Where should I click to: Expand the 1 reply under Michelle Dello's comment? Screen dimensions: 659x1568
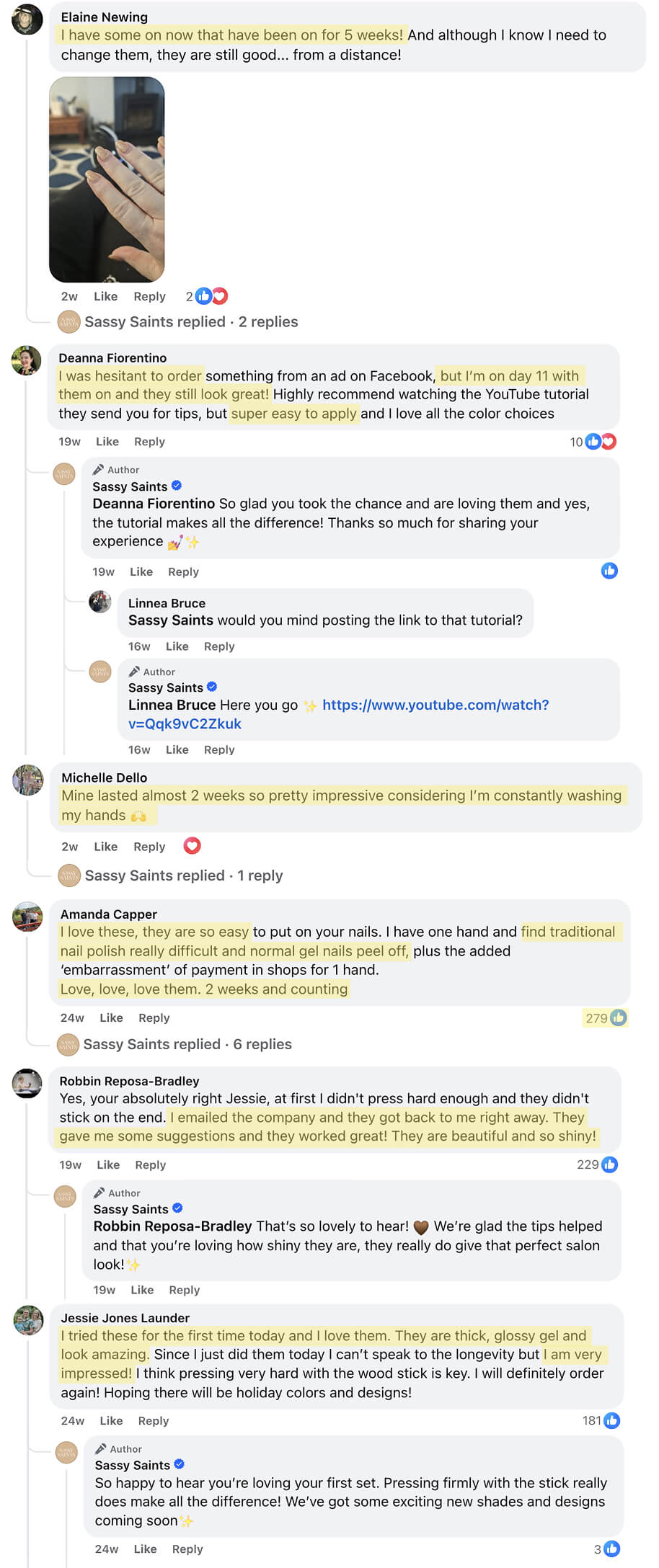(x=184, y=876)
